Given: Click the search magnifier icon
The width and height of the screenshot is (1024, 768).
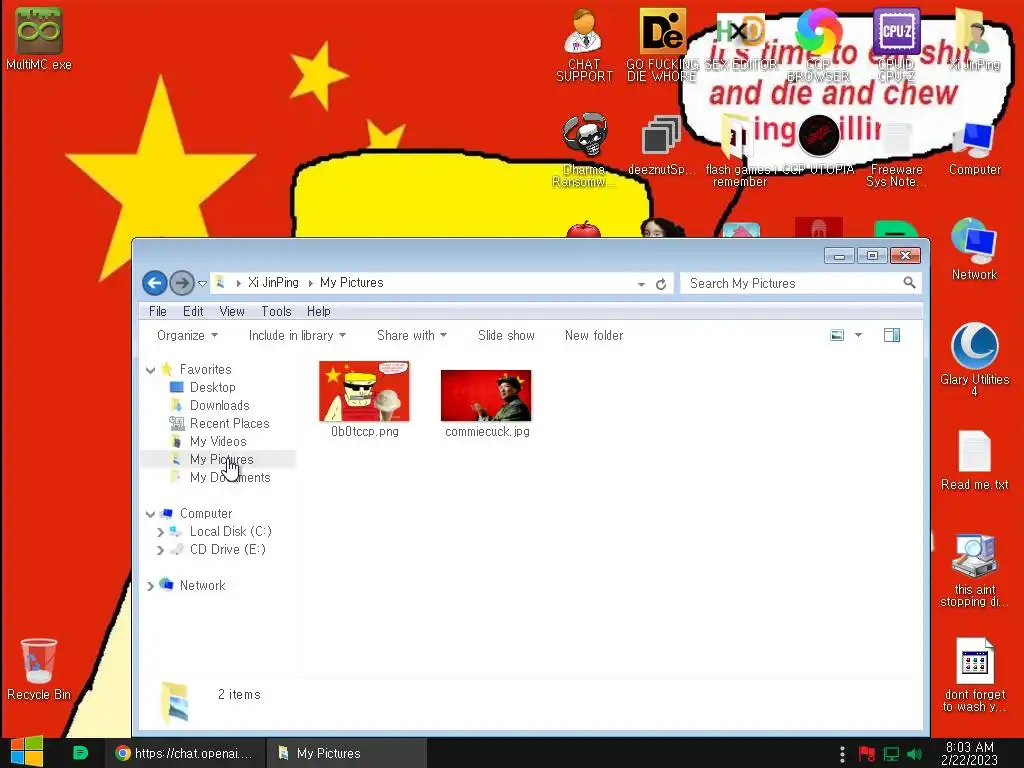Looking at the screenshot, I should (x=909, y=282).
